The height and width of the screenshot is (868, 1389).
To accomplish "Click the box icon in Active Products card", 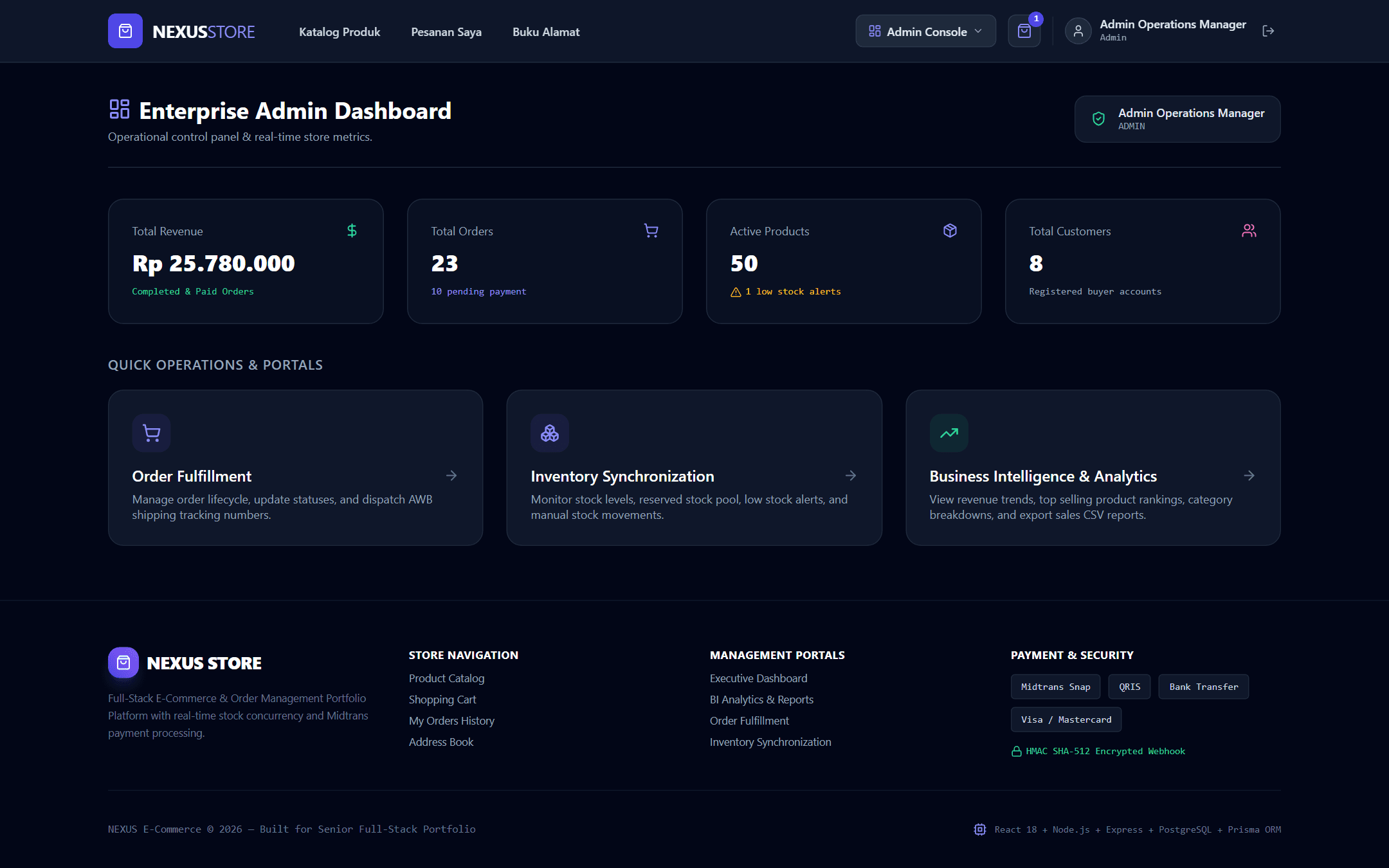I will click(950, 230).
